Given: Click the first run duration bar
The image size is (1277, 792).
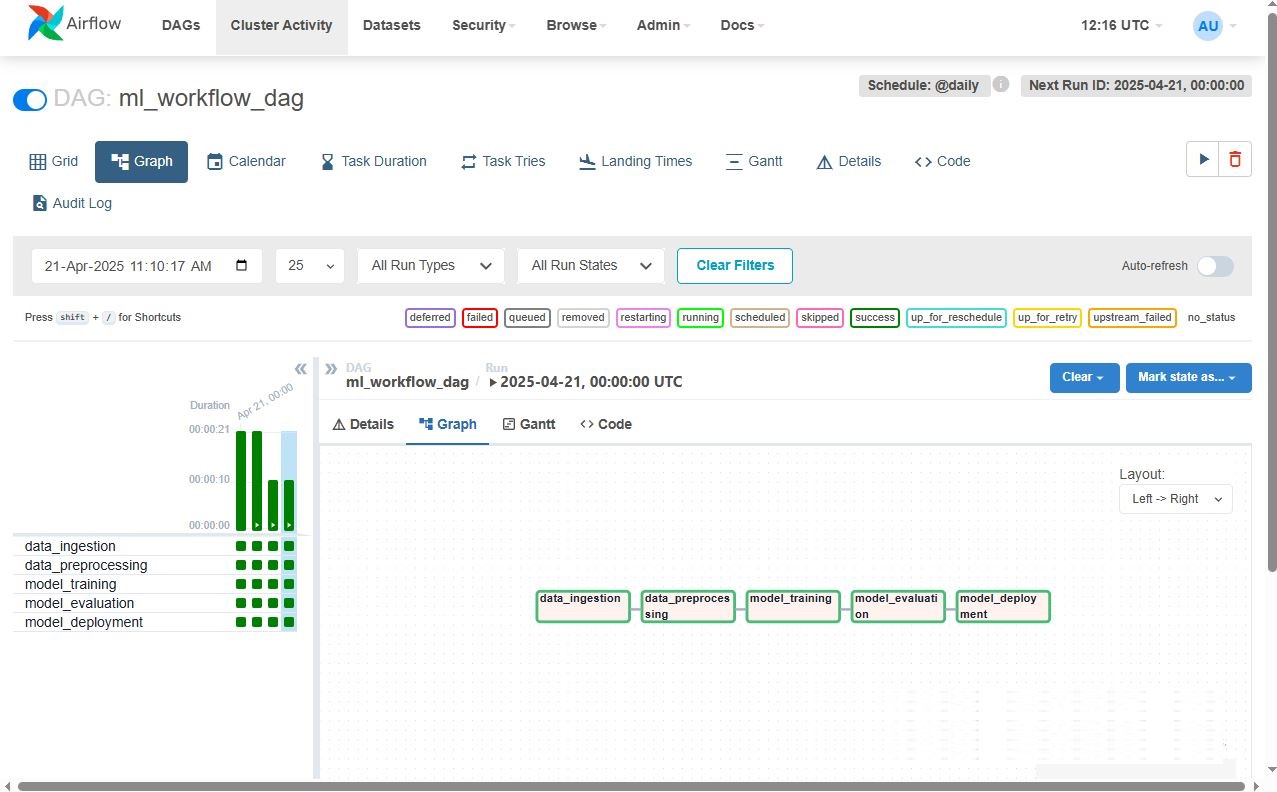Looking at the screenshot, I should [241, 481].
